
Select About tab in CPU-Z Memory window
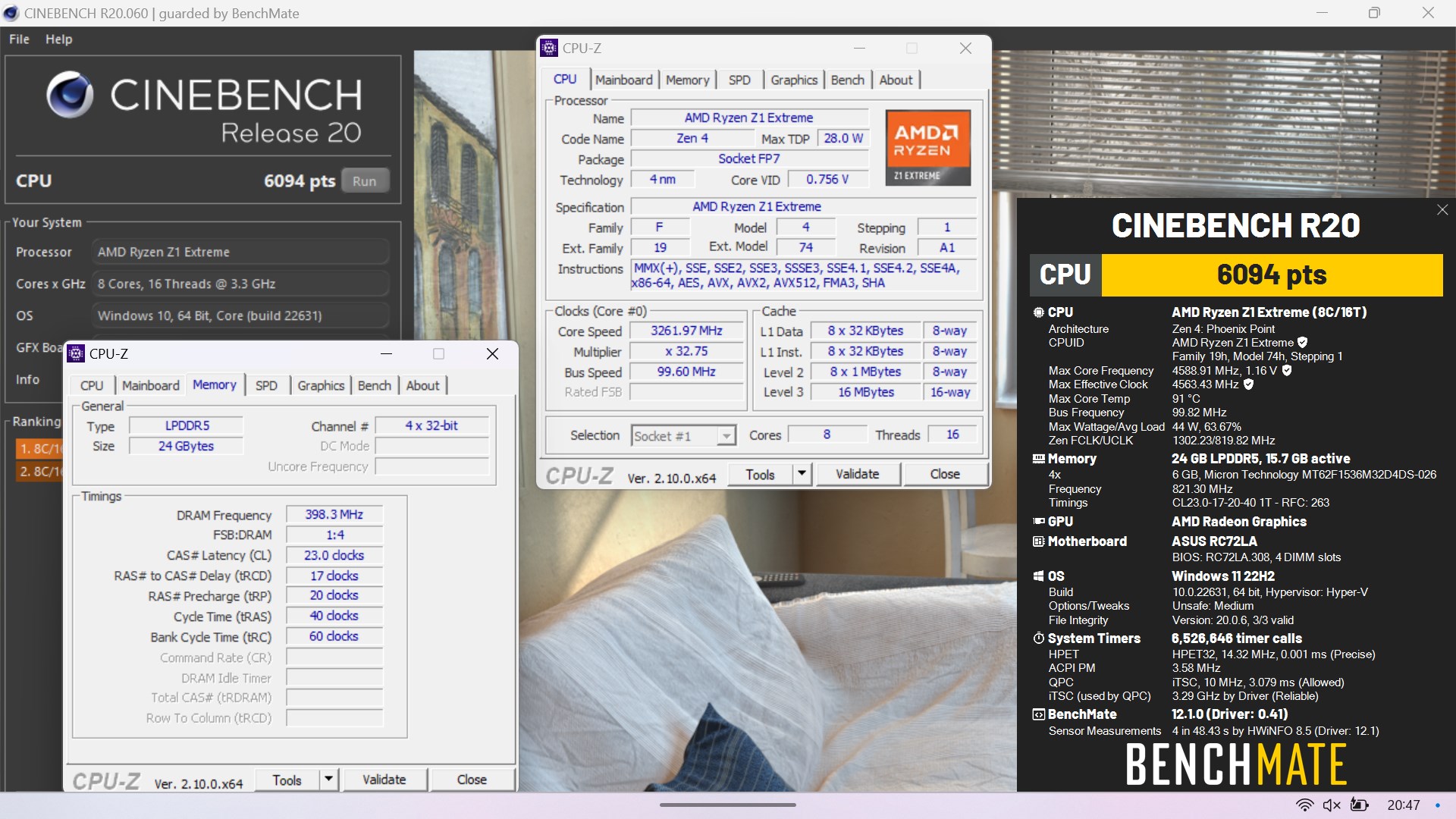tap(422, 386)
